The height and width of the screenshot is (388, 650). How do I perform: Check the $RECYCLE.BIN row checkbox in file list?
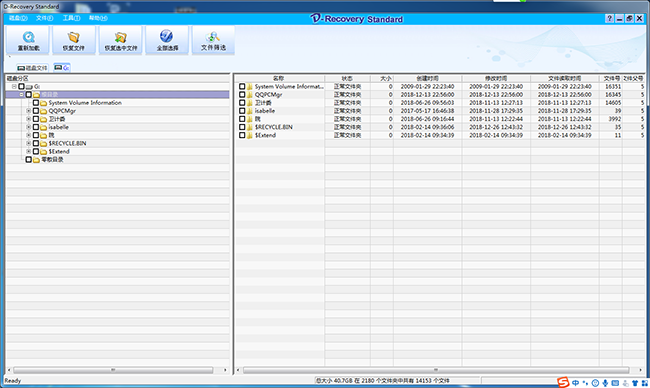(x=242, y=127)
